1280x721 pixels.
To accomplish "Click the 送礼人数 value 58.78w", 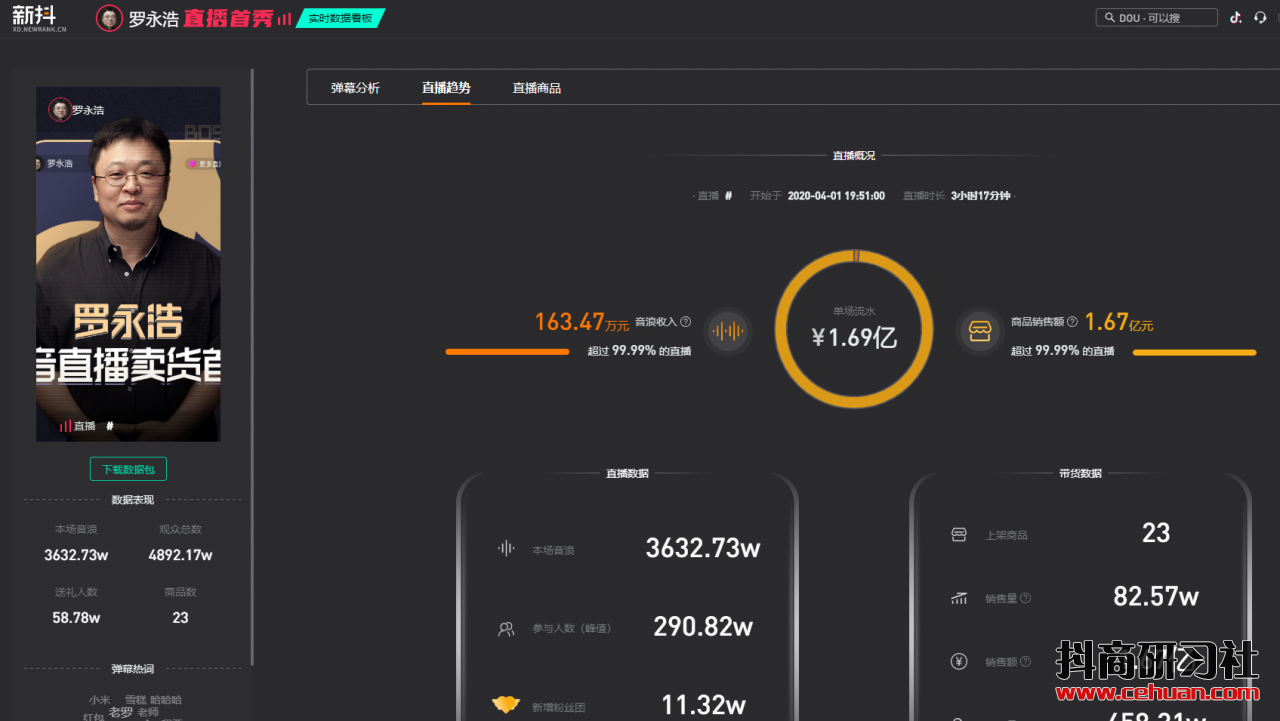I will coord(77,618).
